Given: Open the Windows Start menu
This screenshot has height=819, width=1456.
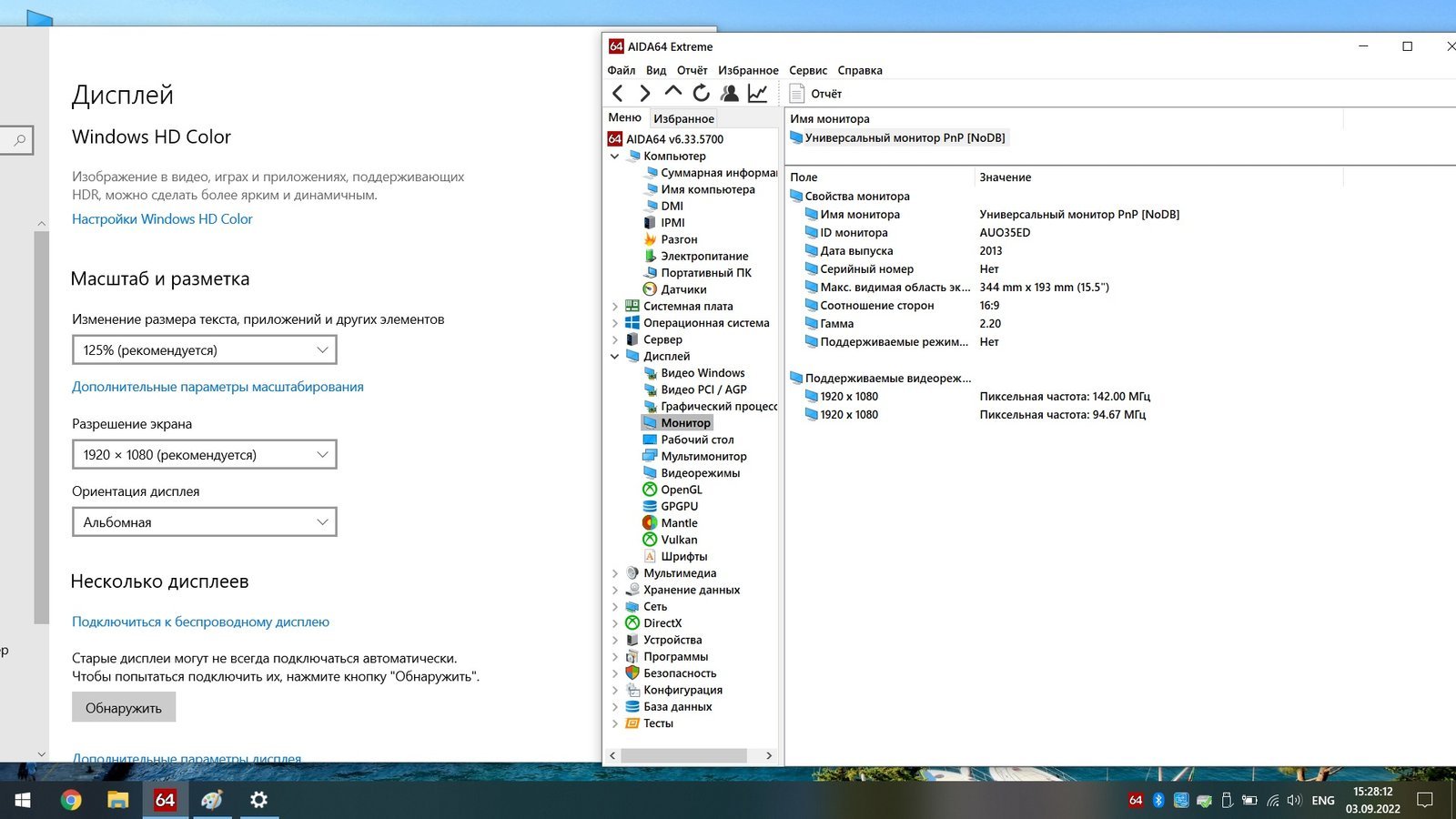Looking at the screenshot, I should click(x=23, y=800).
